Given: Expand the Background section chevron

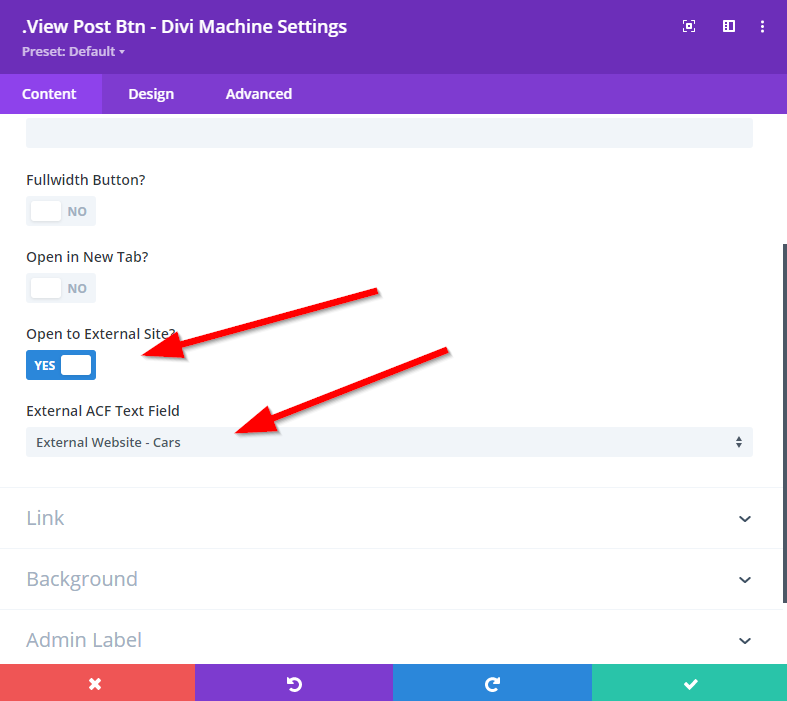Looking at the screenshot, I should [744, 580].
